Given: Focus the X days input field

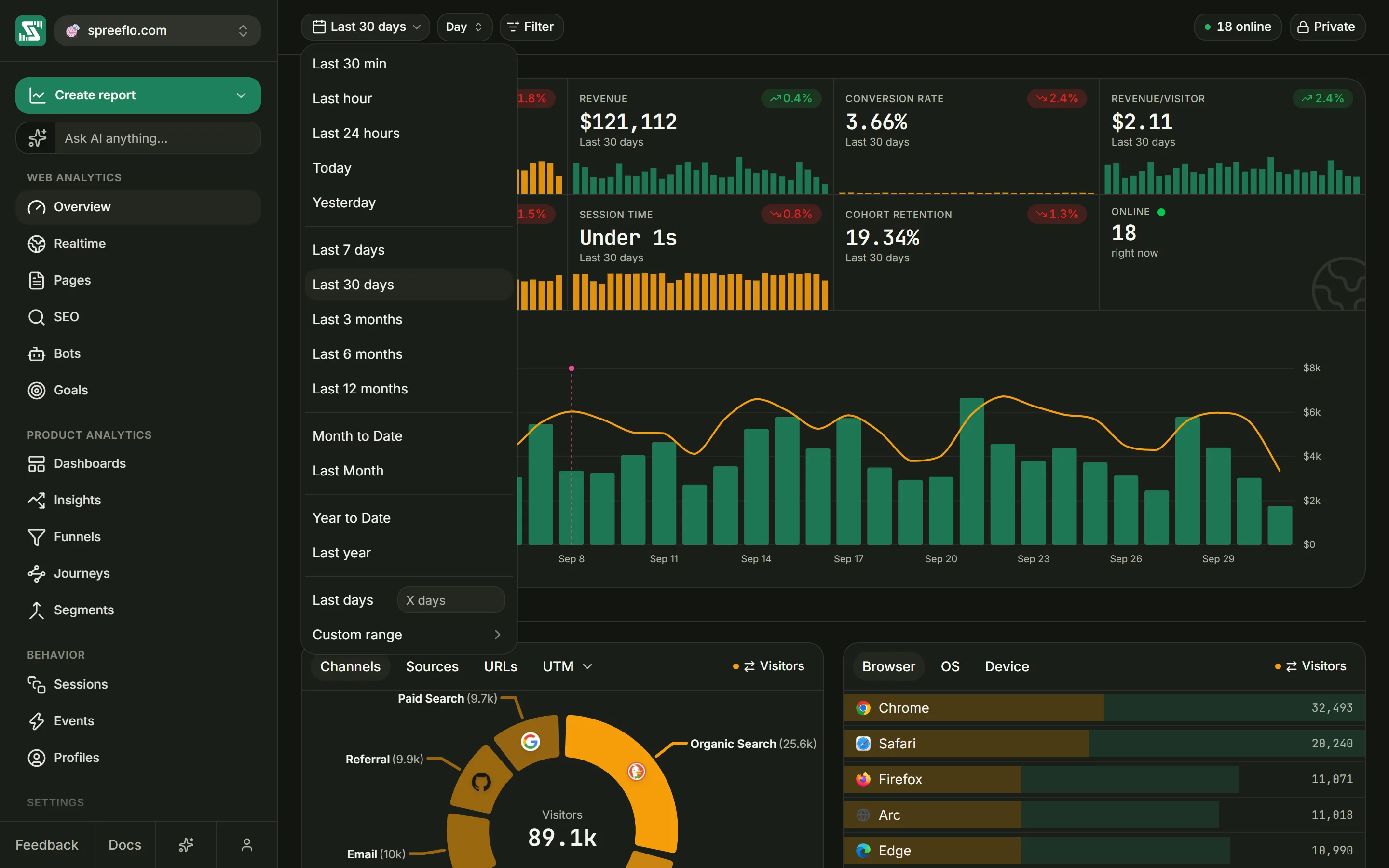Looking at the screenshot, I should (451, 600).
